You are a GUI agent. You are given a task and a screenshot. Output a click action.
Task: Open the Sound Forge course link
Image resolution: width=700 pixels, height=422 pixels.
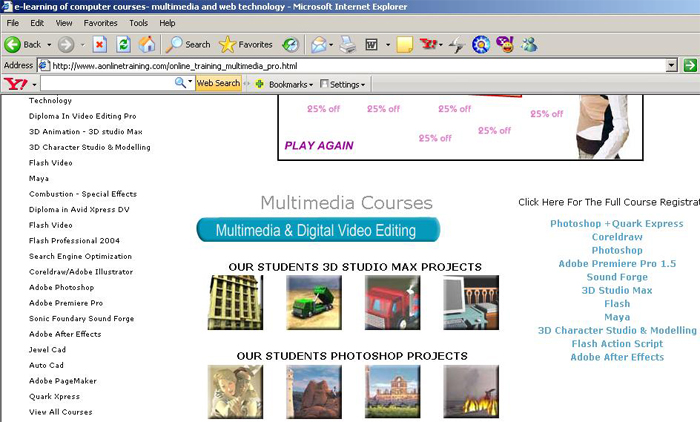tap(617, 277)
